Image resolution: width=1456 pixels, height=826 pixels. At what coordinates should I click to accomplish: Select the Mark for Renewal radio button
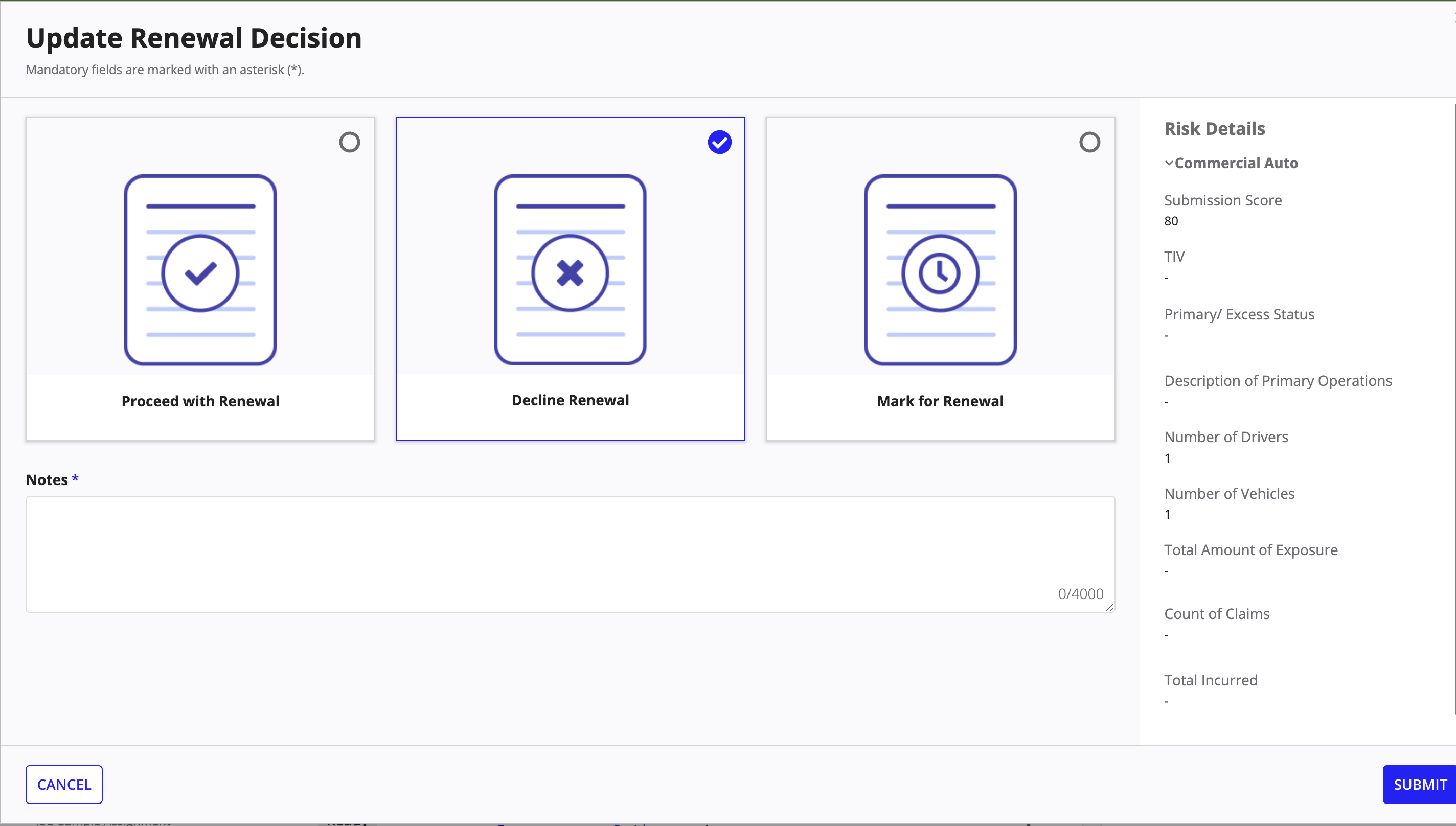tap(1089, 142)
